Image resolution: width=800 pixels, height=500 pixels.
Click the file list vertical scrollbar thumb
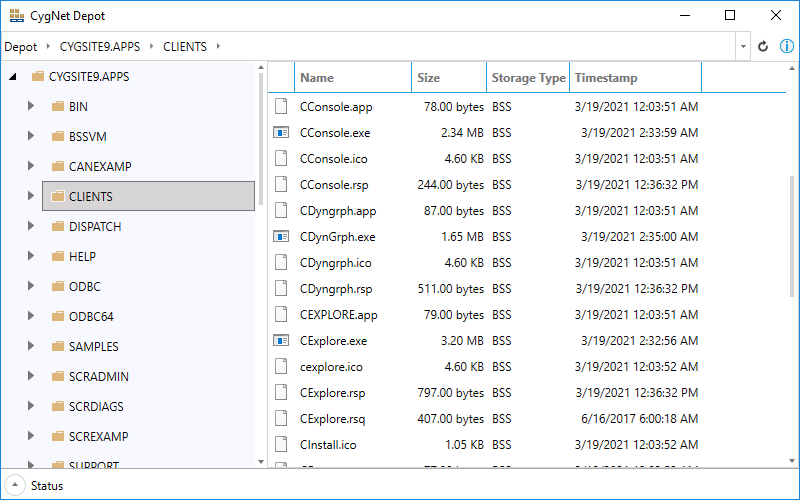(x=792, y=236)
